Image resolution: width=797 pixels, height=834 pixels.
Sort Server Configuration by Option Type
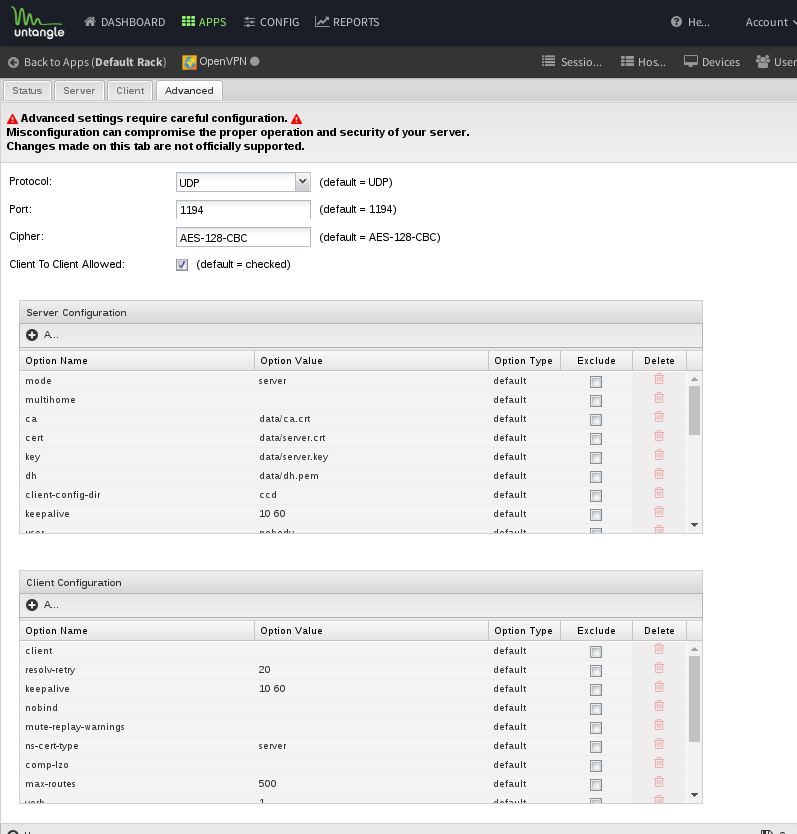tap(525, 361)
